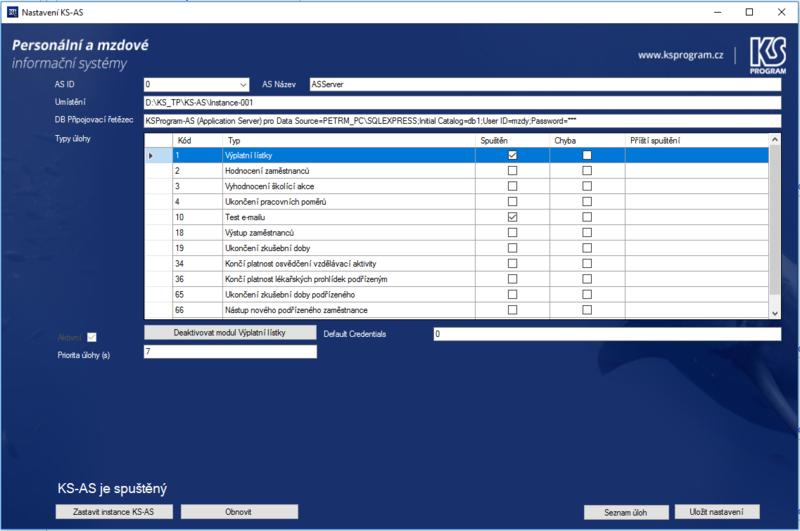Check Chyba for Test e-mailu

[587, 217]
